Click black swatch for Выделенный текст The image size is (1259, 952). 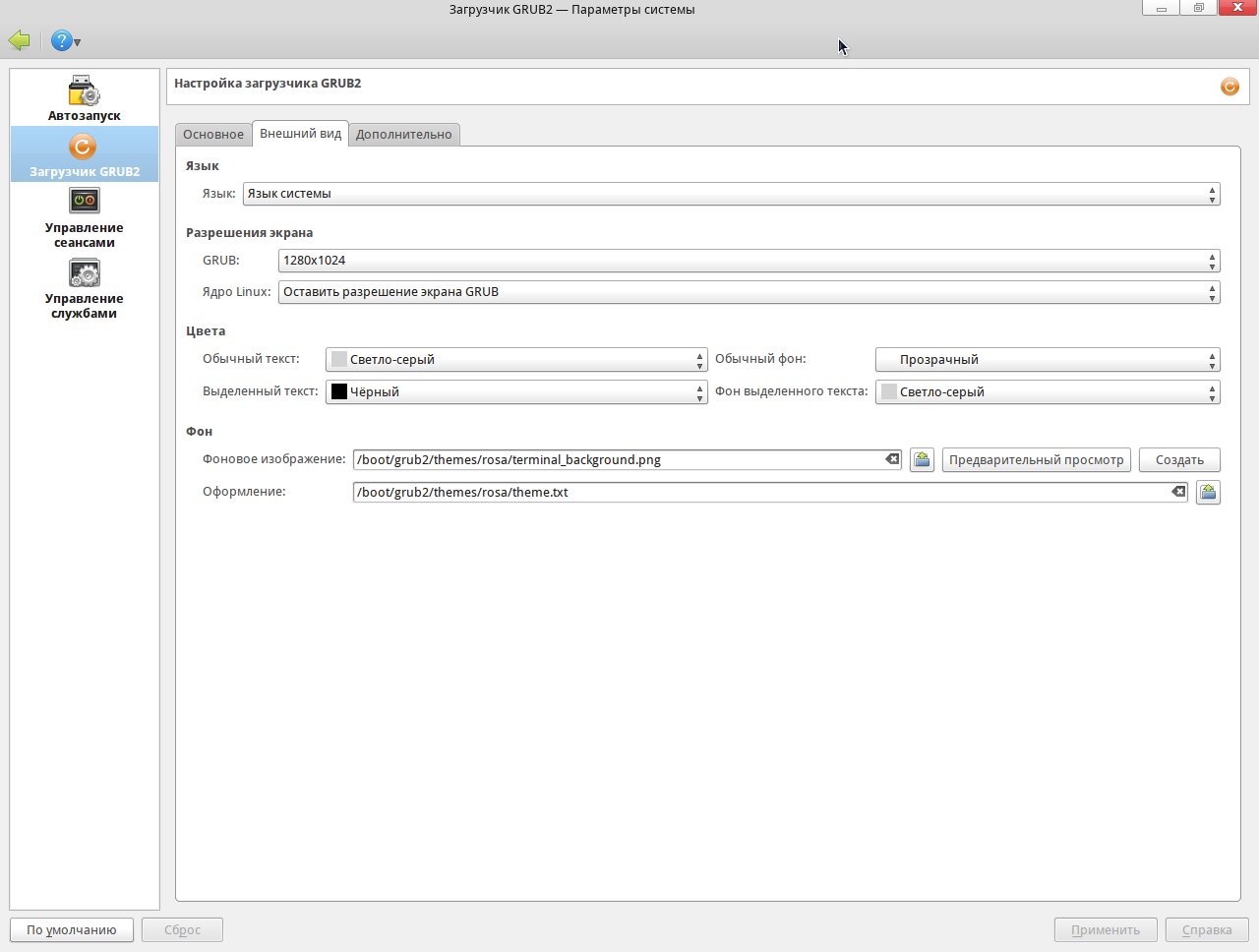click(x=339, y=391)
